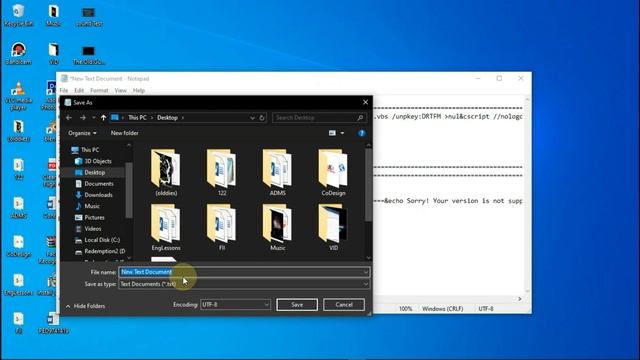This screenshot has width=640, height=360.
Task: Click Notepad horizontal scrollbar right arrow
Action: pyautogui.click(x=520, y=299)
